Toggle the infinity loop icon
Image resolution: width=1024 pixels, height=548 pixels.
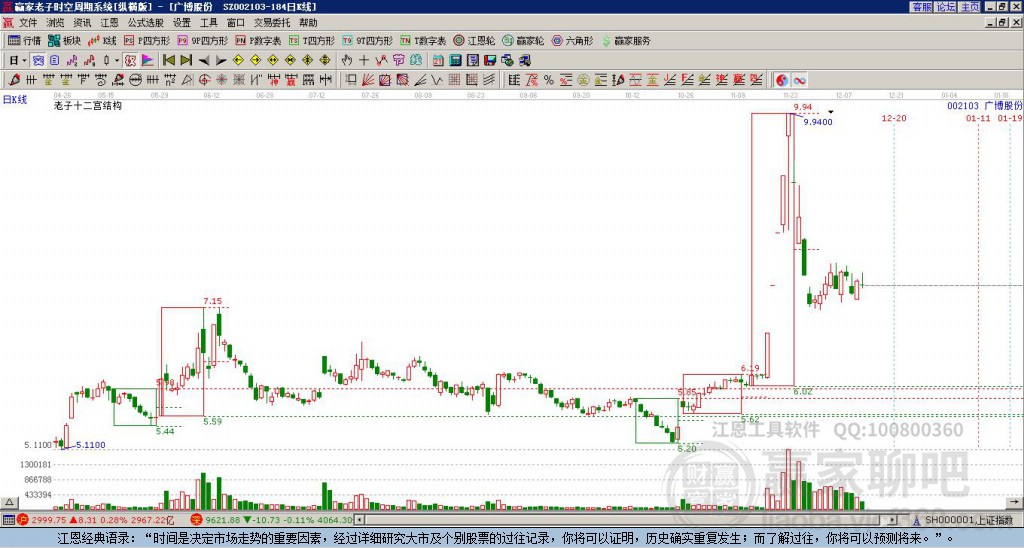click(799, 80)
